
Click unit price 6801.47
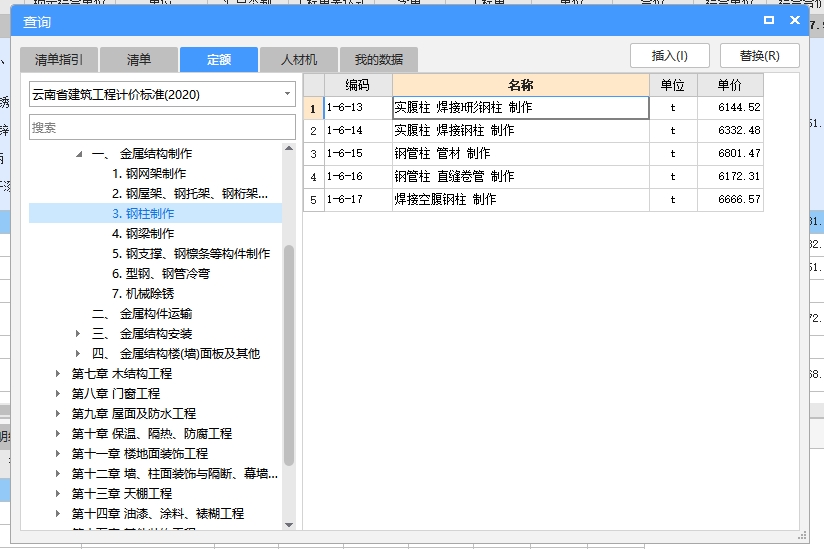[730, 154]
